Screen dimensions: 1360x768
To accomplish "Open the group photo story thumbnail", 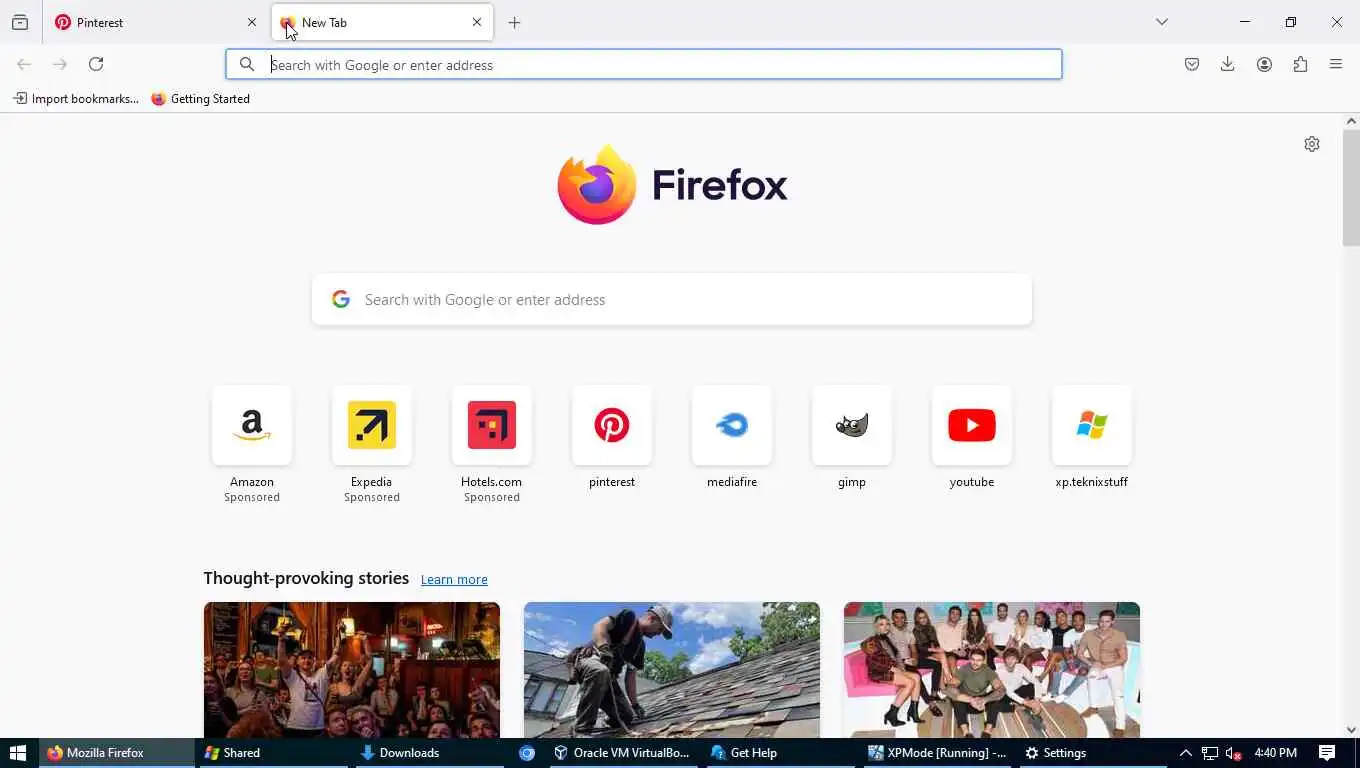I will click(992, 670).
